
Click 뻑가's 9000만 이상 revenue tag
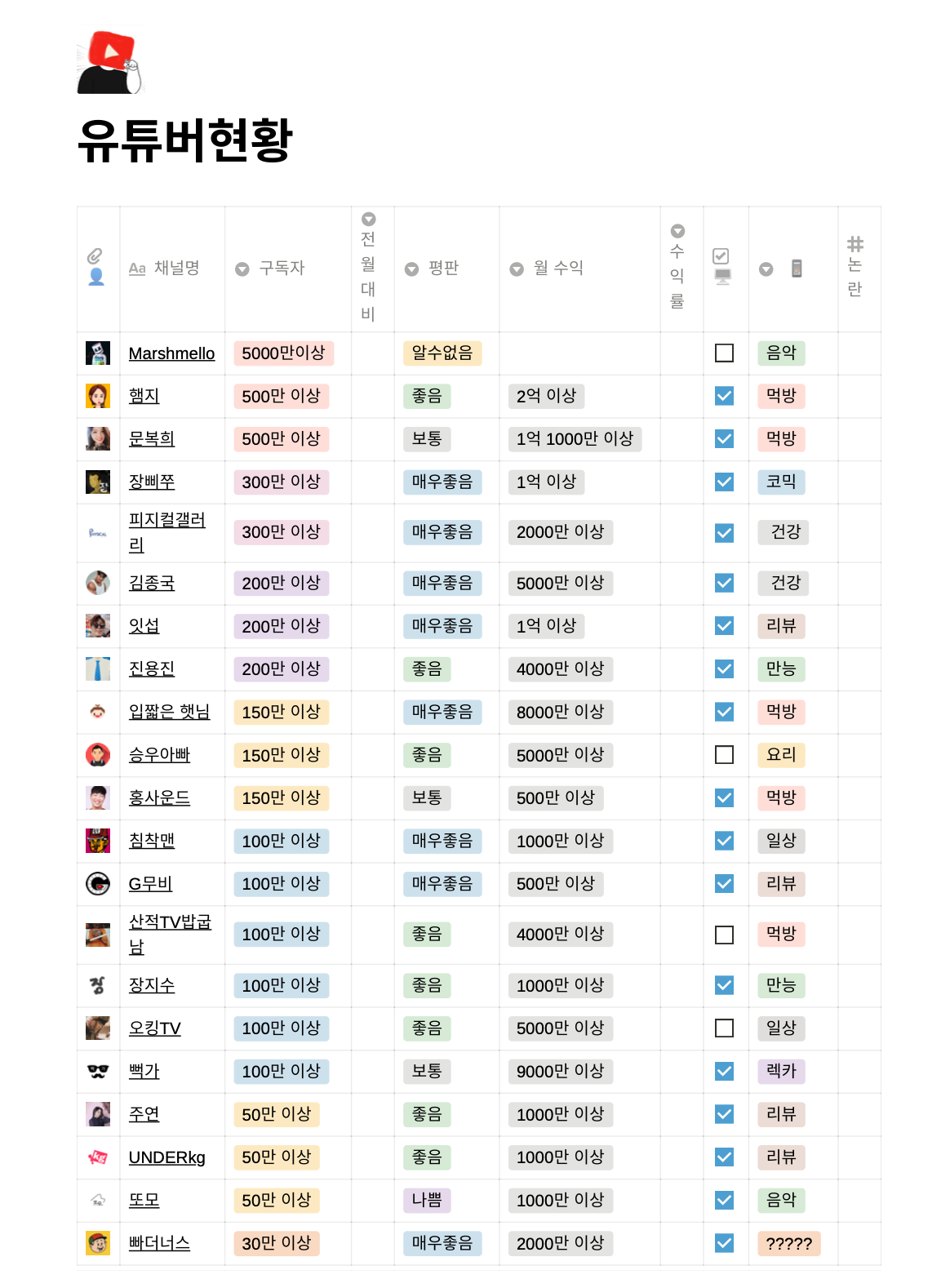pos(560,1071)
